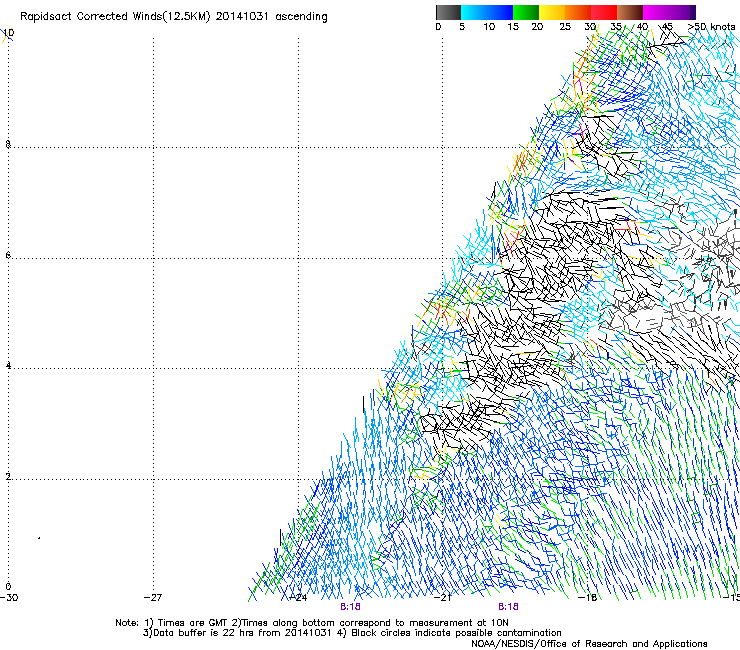Click the longitude axis label '-27'
Screen dimensions: 740x650
(153, 598)
